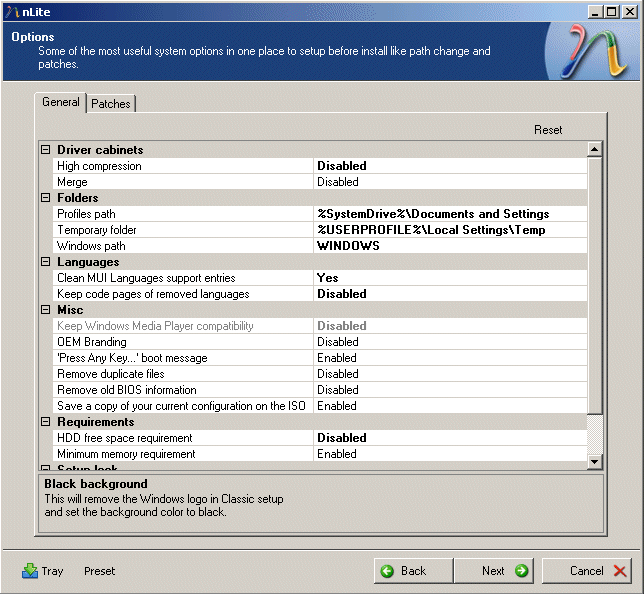Viewport: 644px width, 594px height.
Task: Change 'Press Any Key...' boot message value
Action: click(450, 358)
